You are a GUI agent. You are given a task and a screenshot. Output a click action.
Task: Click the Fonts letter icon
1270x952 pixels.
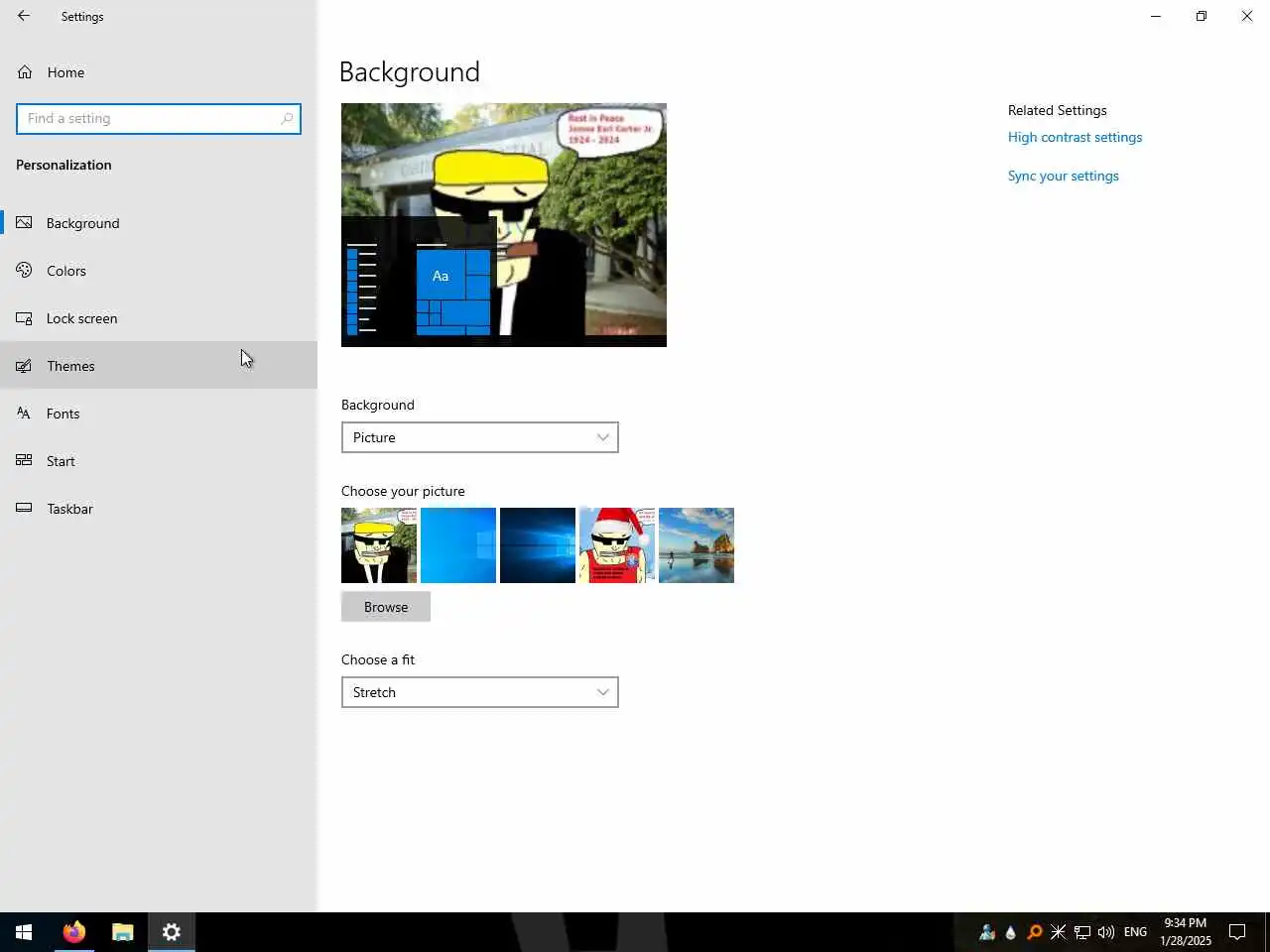pos(24,414)
